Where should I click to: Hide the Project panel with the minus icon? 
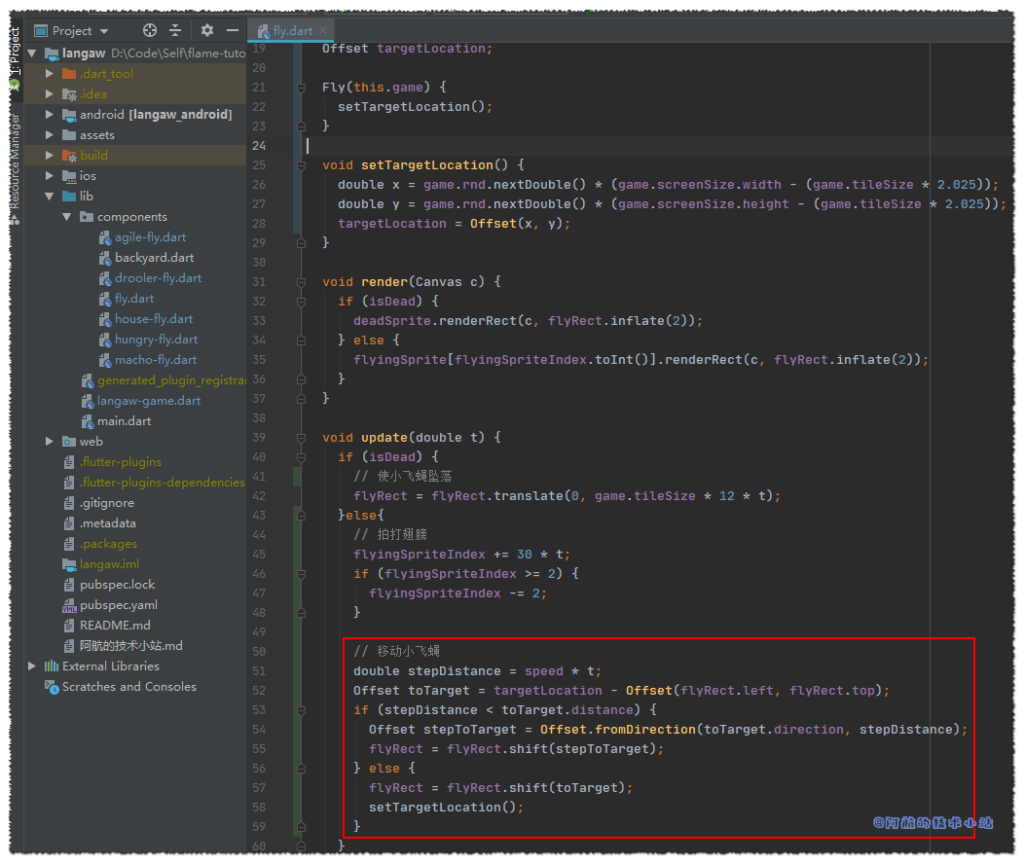coord(231,31)
